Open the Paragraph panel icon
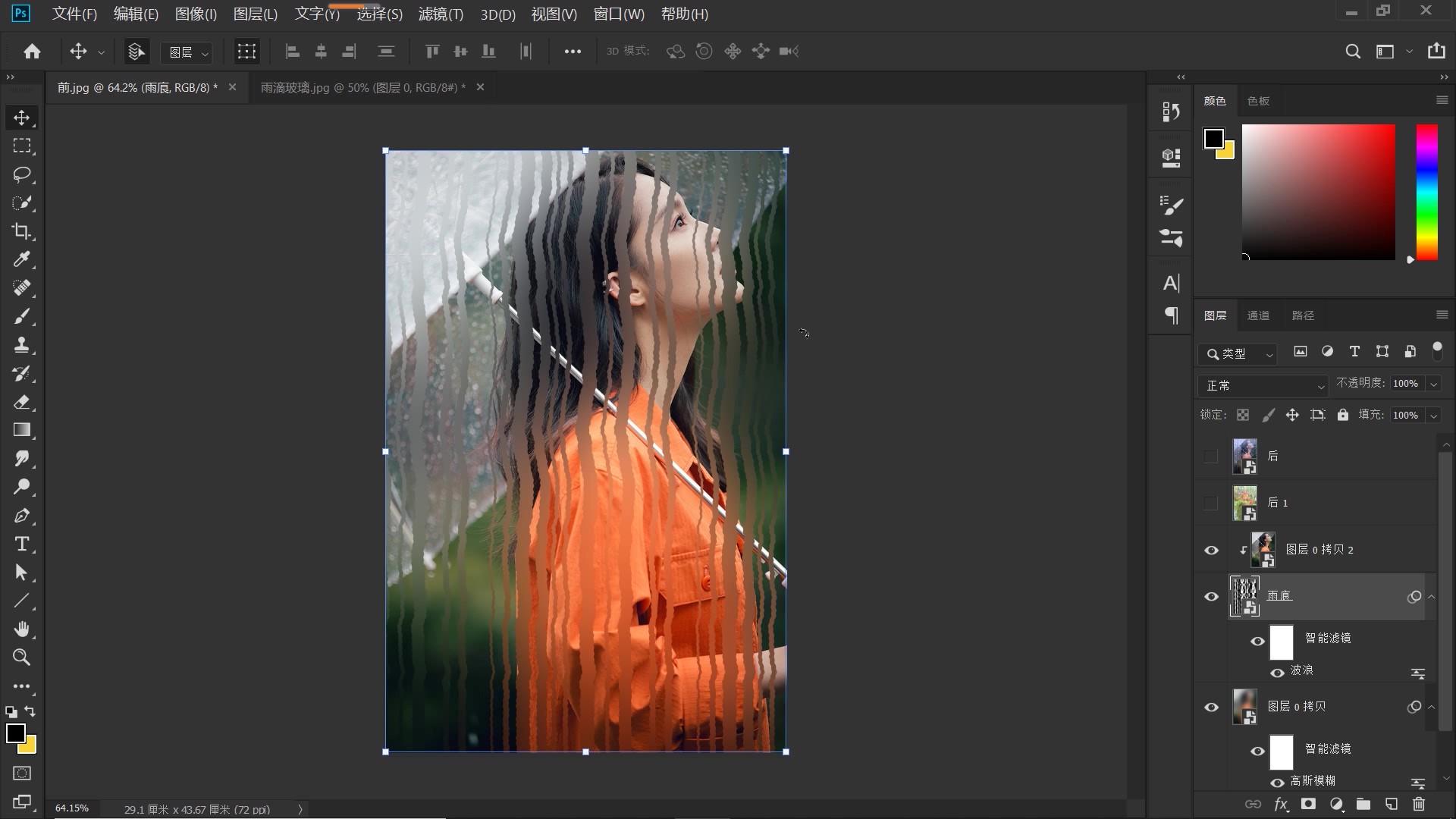Image resolution: width=1456 pixels, height=819 pixels. point(1171,315)
